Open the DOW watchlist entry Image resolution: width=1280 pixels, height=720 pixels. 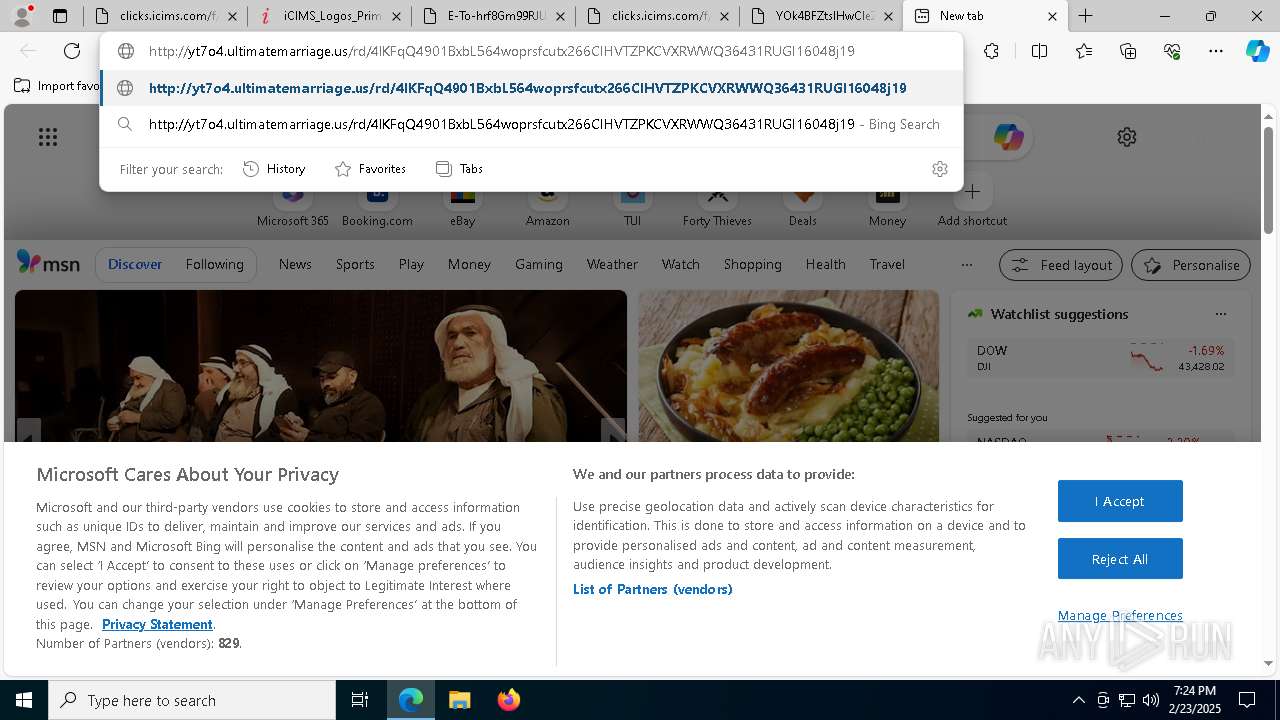[1100, 358]
